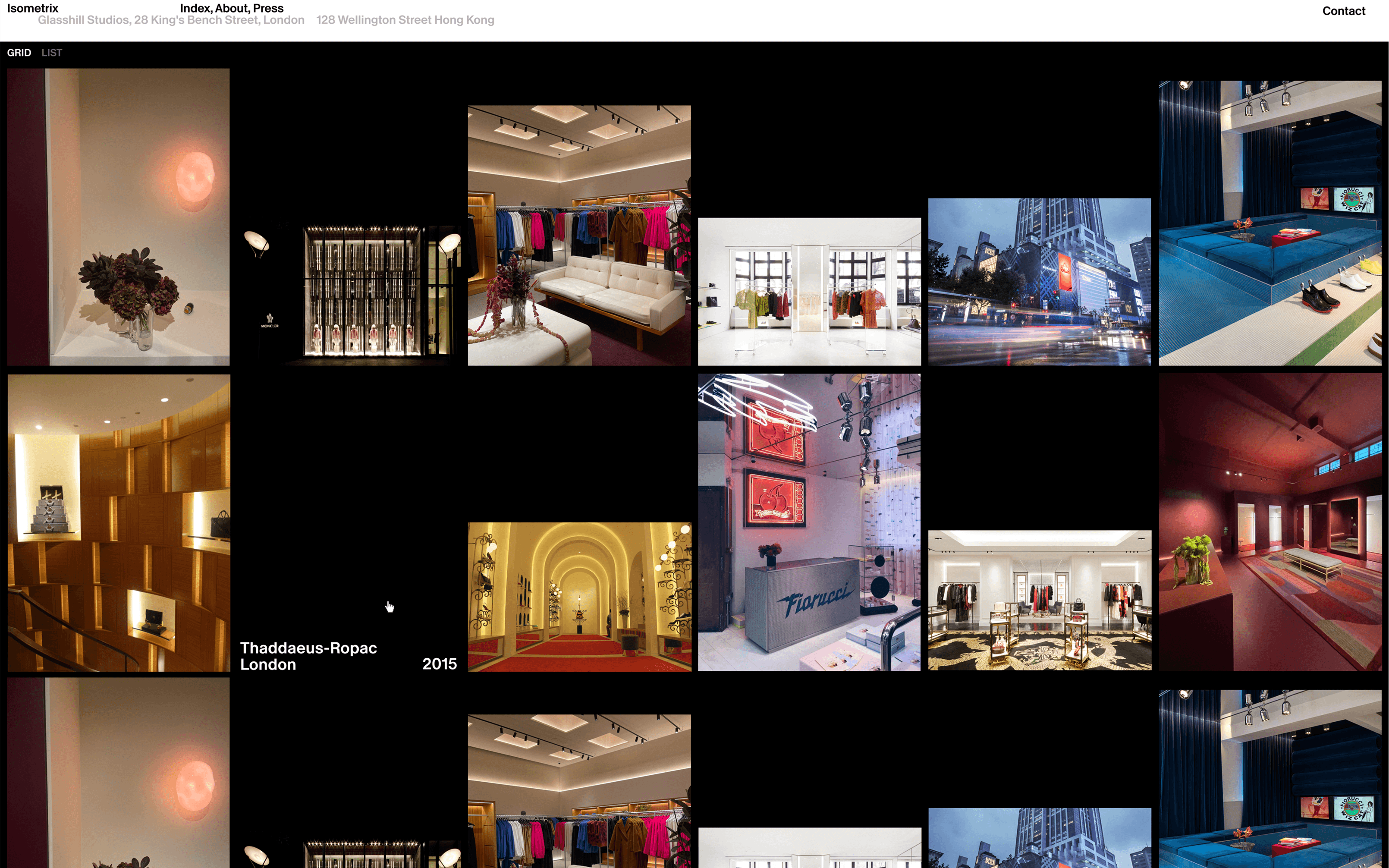Click the London studio address

(x=171, y=20)
